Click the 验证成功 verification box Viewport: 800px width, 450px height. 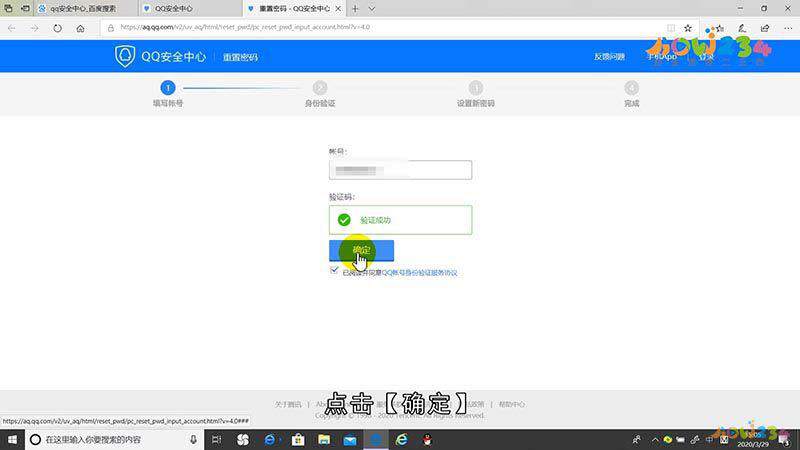tap(401, 220)
